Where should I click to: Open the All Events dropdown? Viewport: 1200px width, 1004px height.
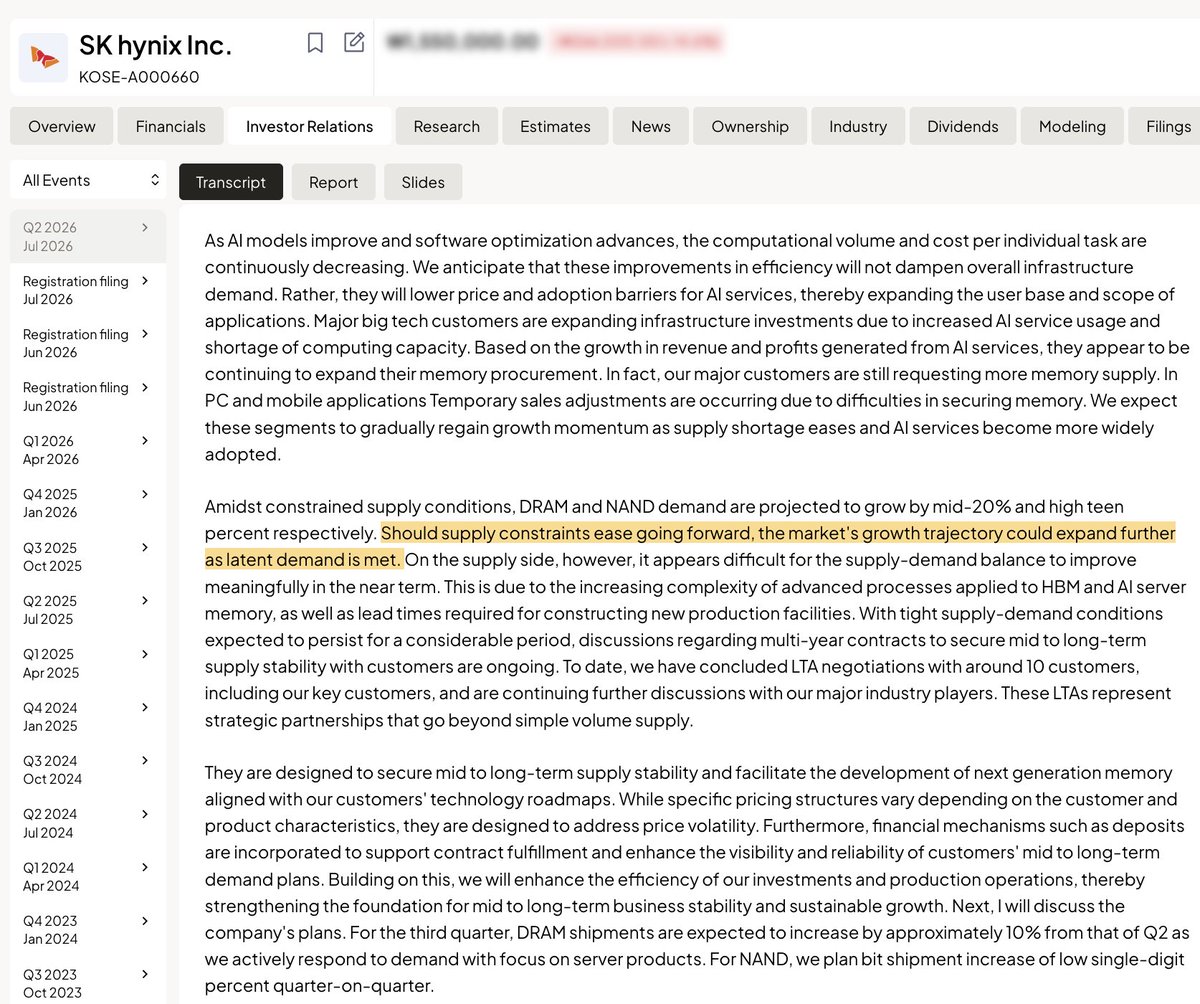[89, 180]
